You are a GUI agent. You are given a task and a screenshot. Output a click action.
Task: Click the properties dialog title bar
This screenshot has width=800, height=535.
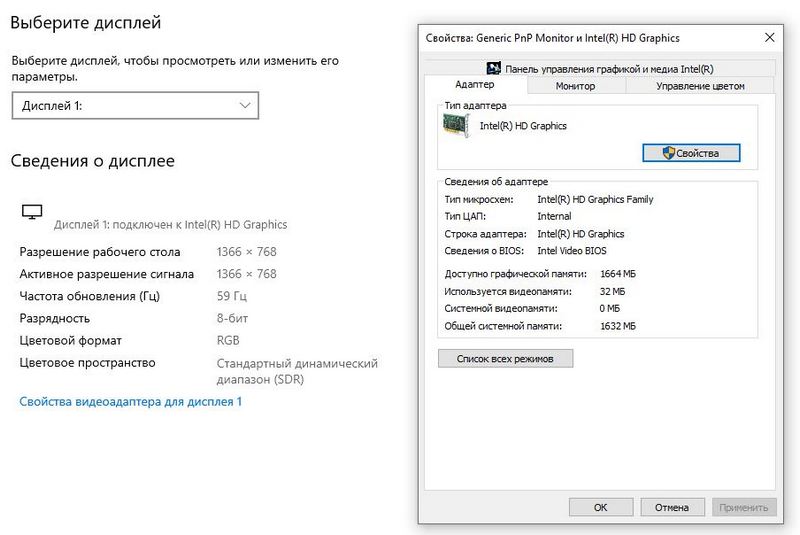pos(580,38)
